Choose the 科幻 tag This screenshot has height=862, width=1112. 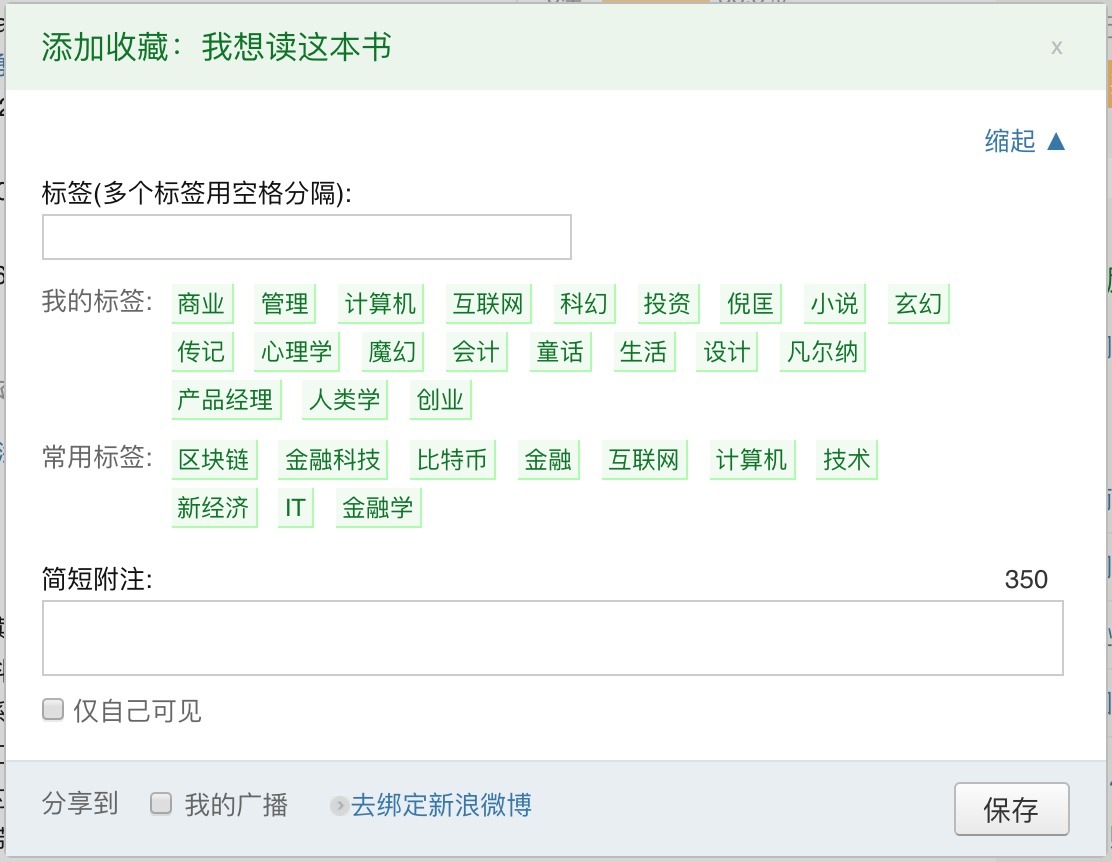point(583,304)
